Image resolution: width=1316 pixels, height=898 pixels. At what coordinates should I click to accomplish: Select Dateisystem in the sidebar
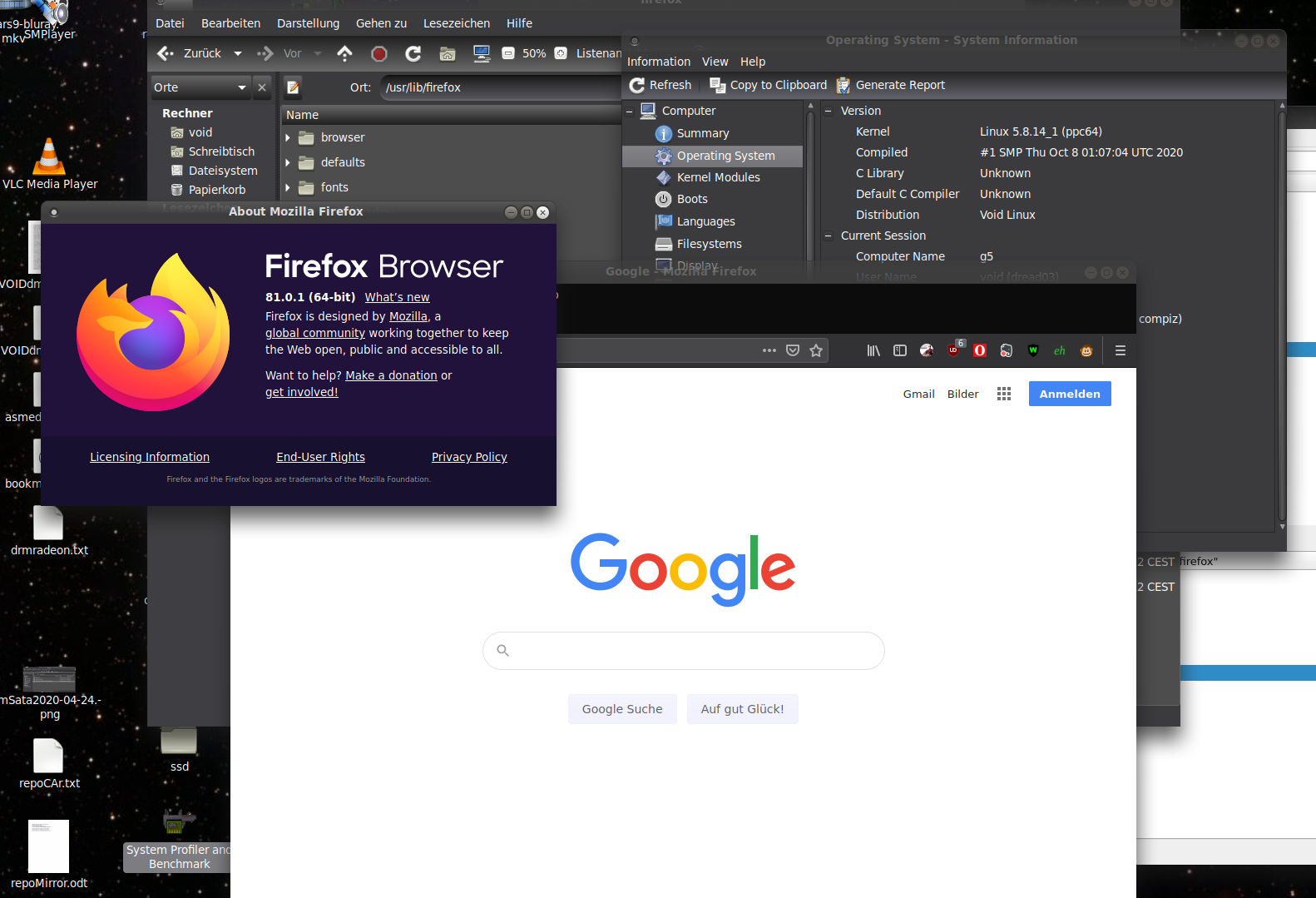pos(223,171)
